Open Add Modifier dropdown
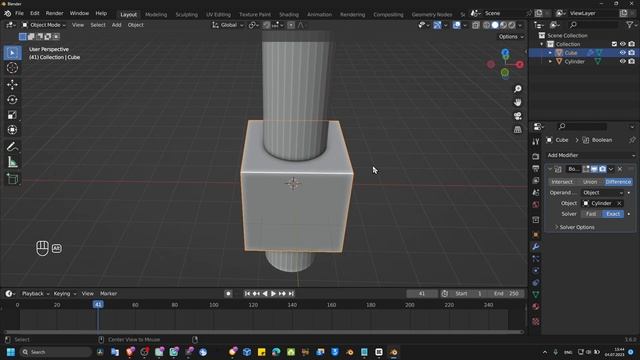The width and height of the screenshot is (640, 360). click(x=591, y=156)
